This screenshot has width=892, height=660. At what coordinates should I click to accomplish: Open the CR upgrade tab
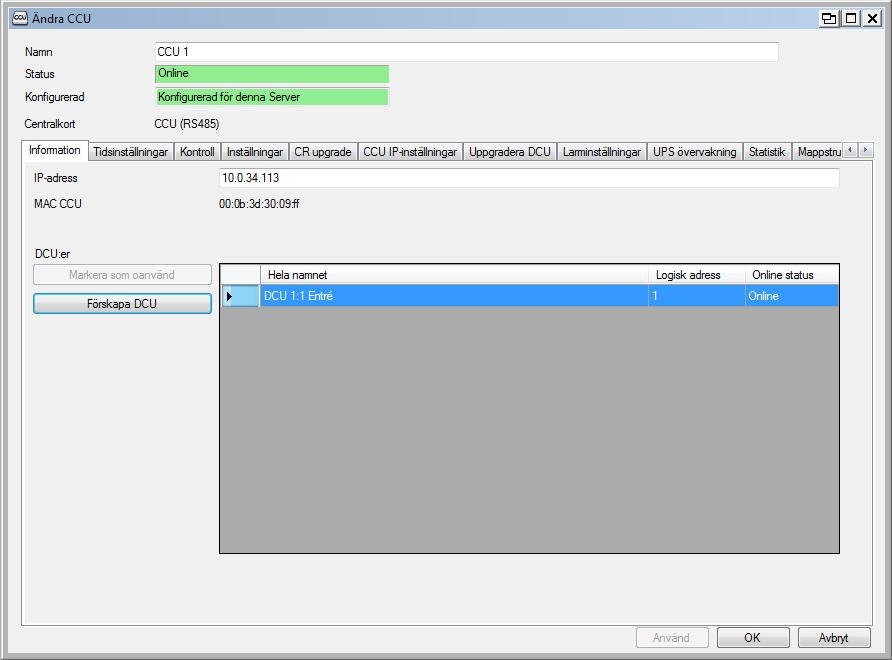(323, 152)
